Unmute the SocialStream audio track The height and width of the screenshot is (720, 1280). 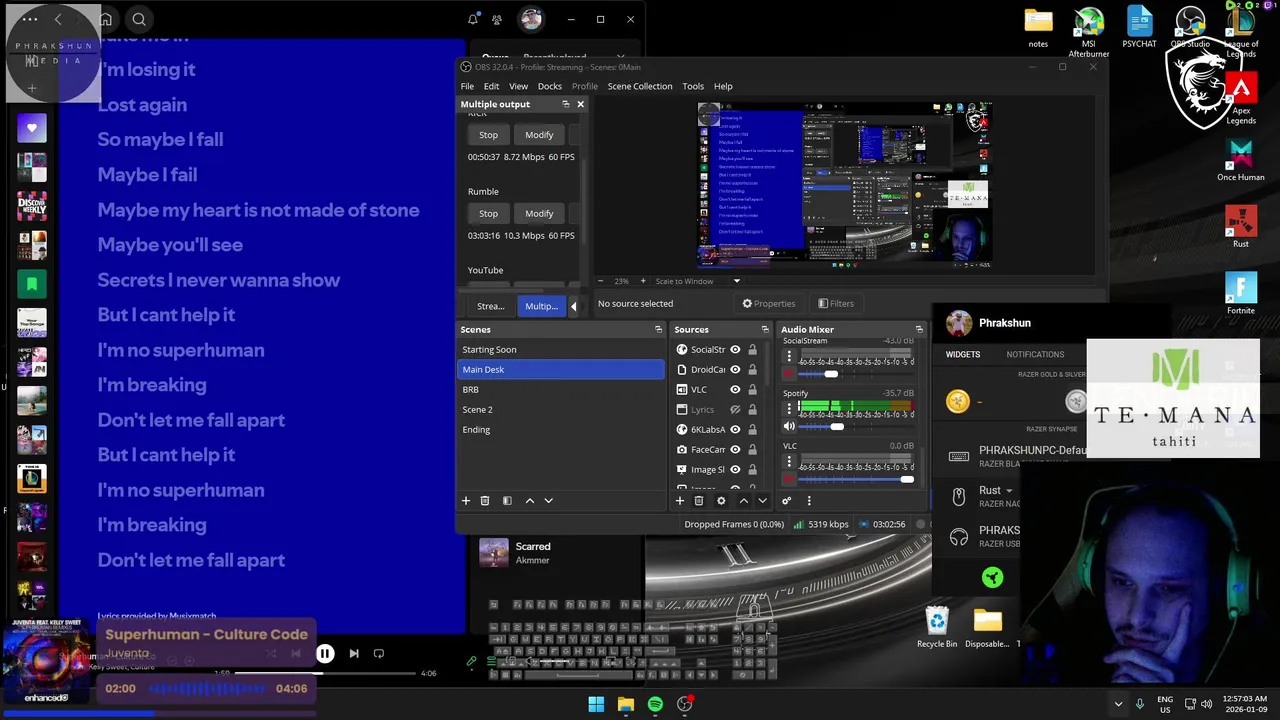point(789,374)
